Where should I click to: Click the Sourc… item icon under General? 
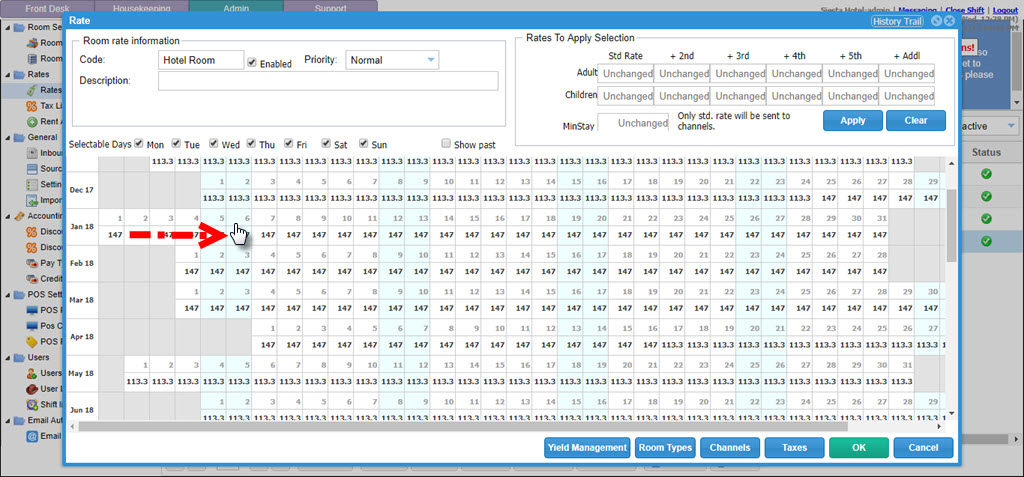[x=31, y=169]
